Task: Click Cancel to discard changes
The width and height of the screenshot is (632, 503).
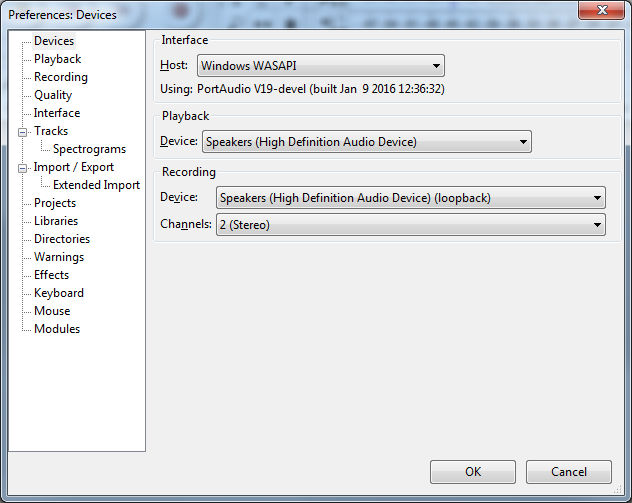Action: tap(569, 472)
